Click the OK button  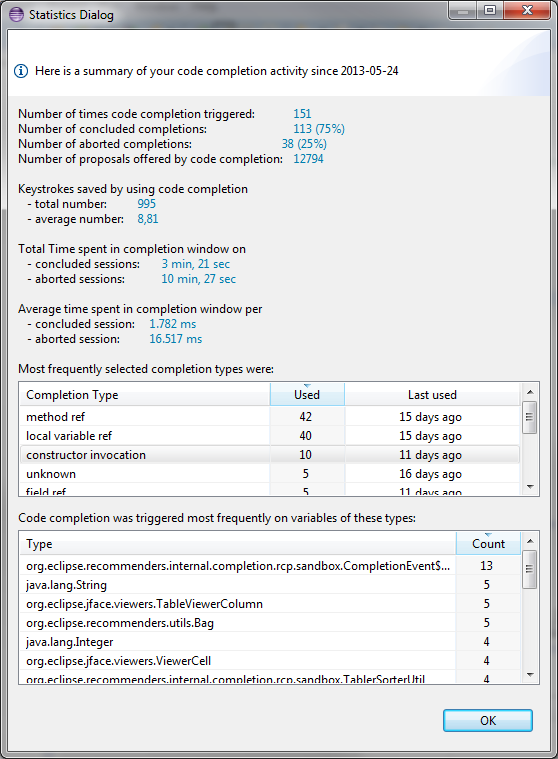tap(488, 721)
